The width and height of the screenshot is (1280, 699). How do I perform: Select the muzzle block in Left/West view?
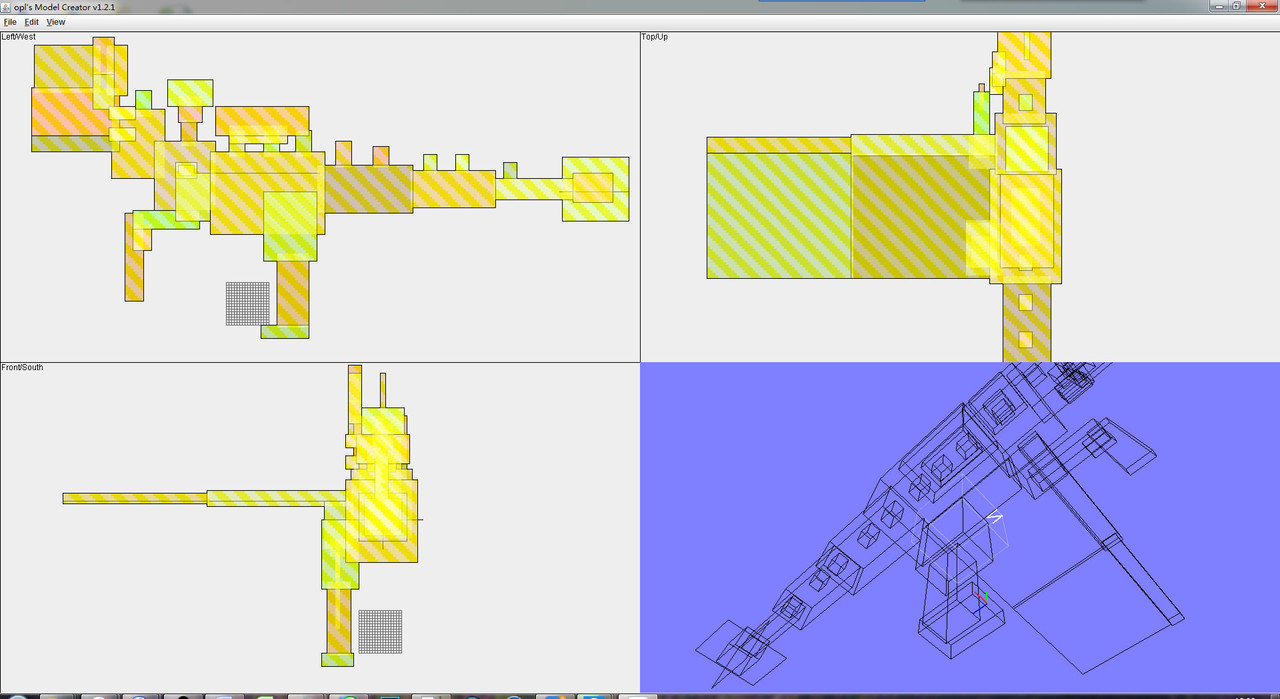595,188
